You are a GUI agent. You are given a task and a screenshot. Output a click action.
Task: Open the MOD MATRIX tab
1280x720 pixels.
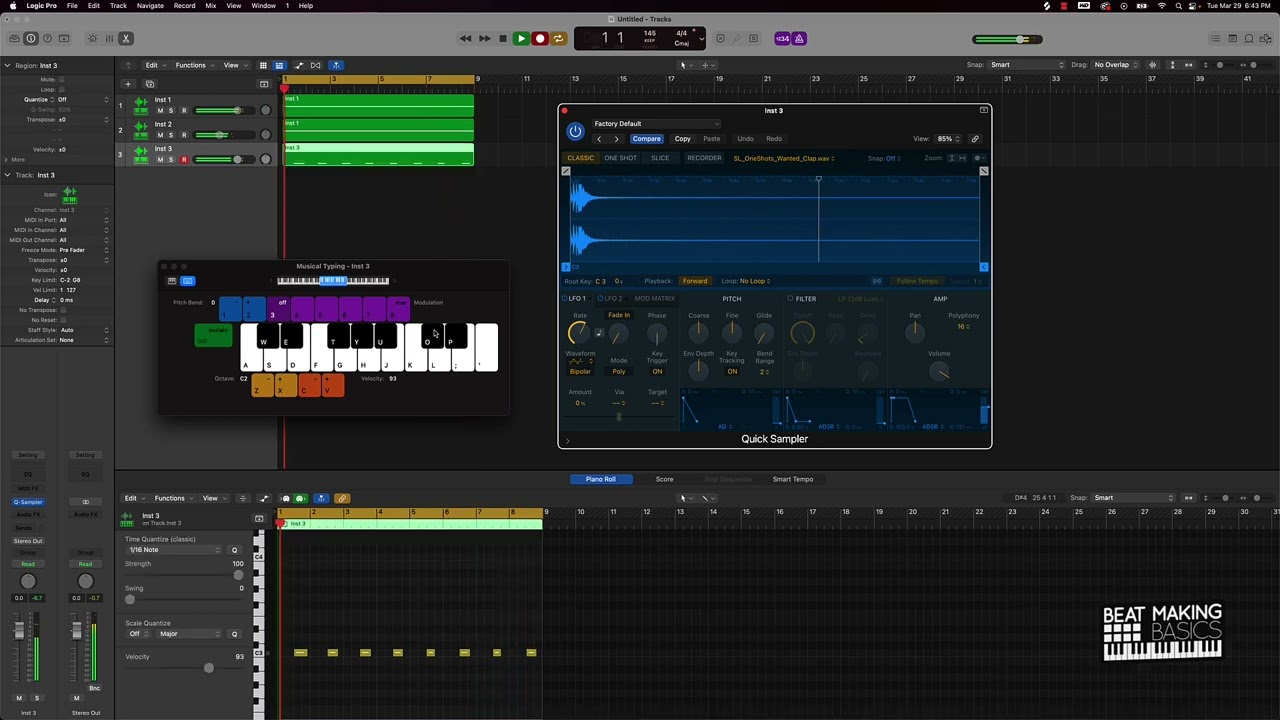pyautogui.click(x=654, y=299)
